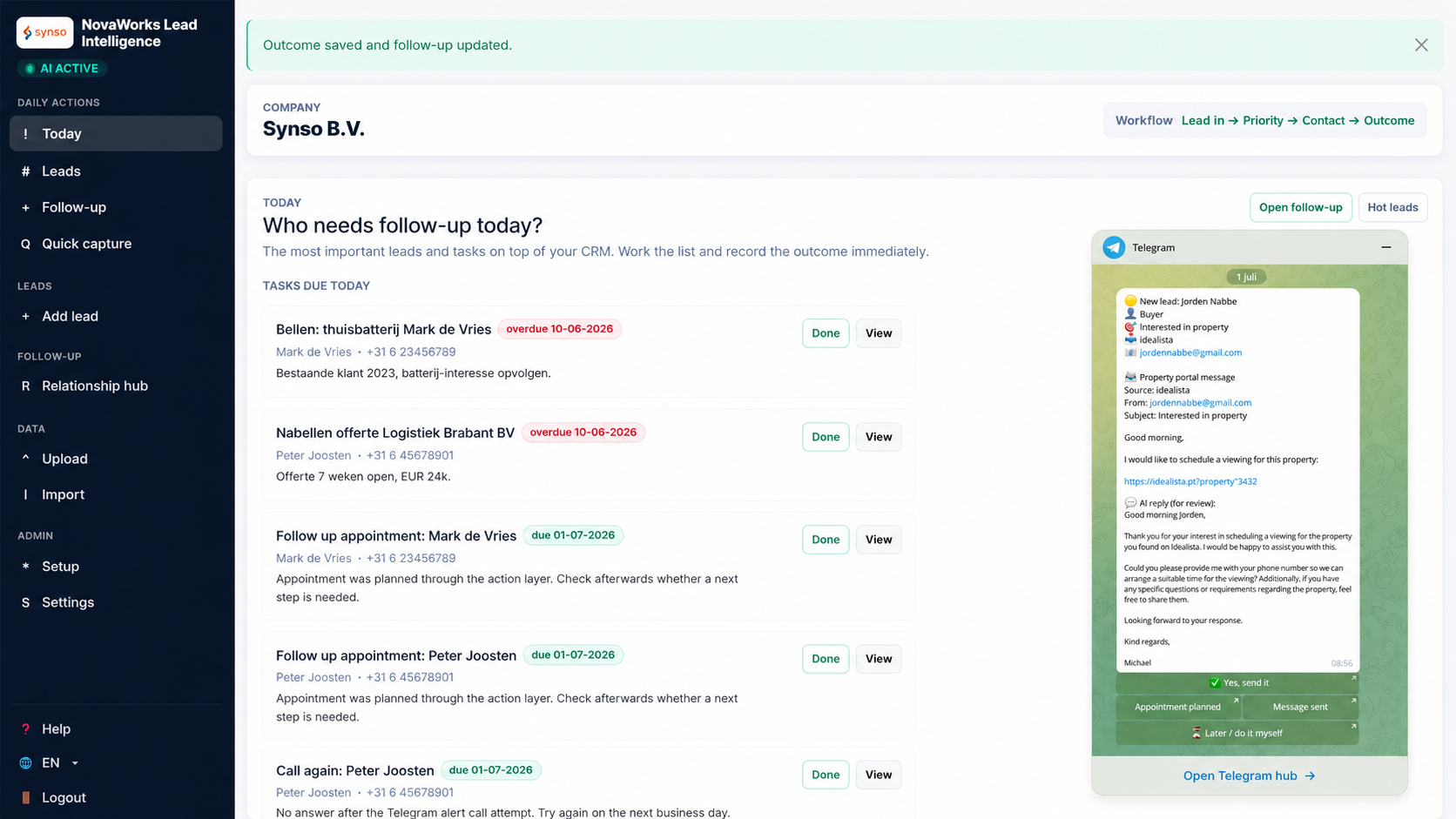The width and height of the screenshot is (1456, 819).
Task: Click Later / do it myself
Action: 1237,733
